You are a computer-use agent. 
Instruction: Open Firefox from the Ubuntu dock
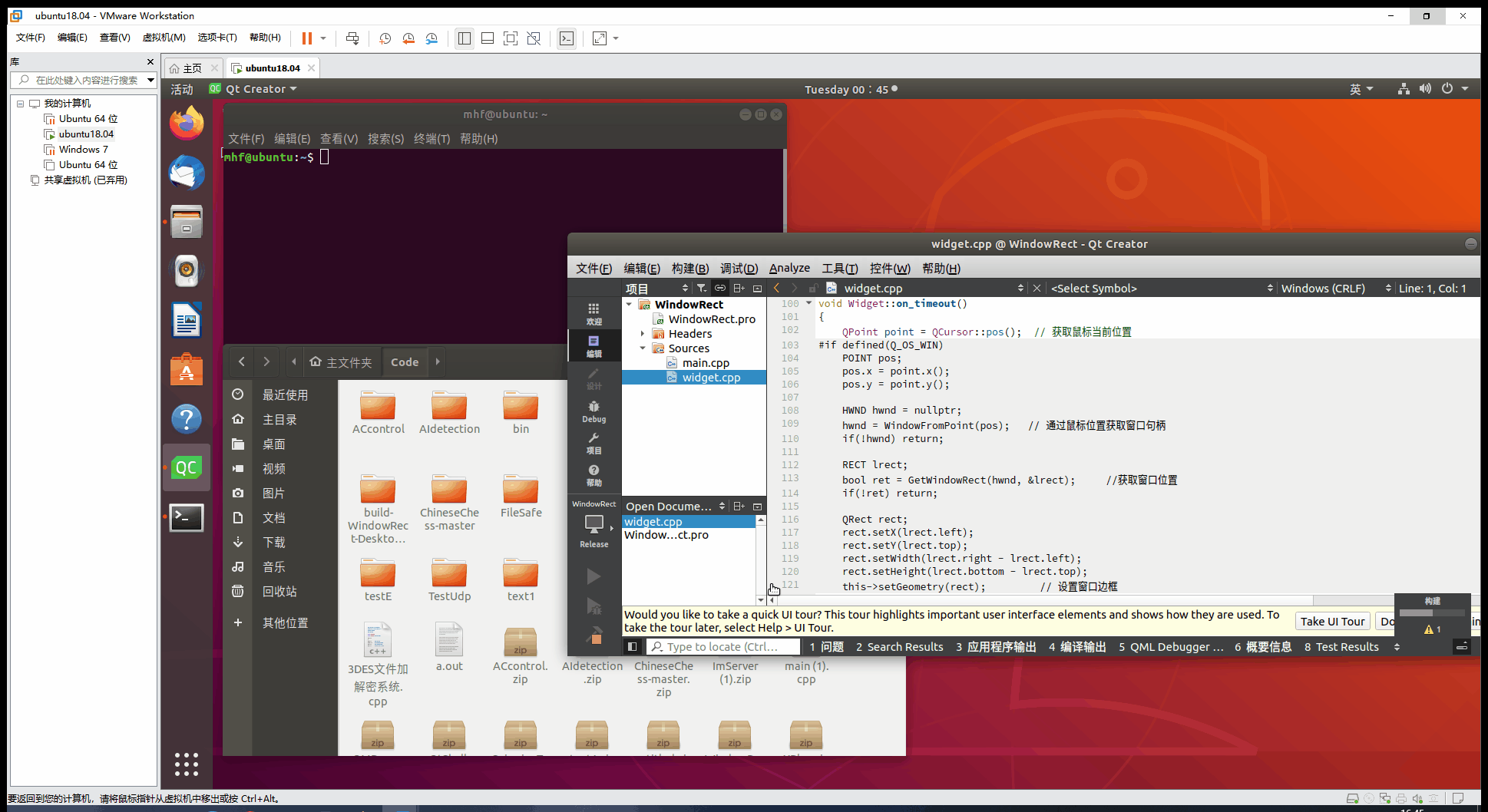(187, 123)
